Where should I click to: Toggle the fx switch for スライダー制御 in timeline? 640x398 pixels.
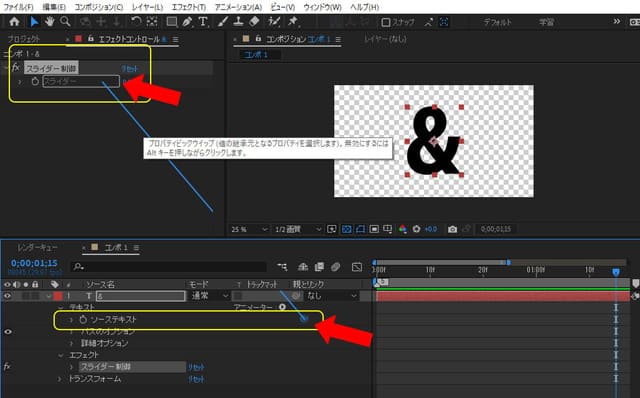pos(7,366)
